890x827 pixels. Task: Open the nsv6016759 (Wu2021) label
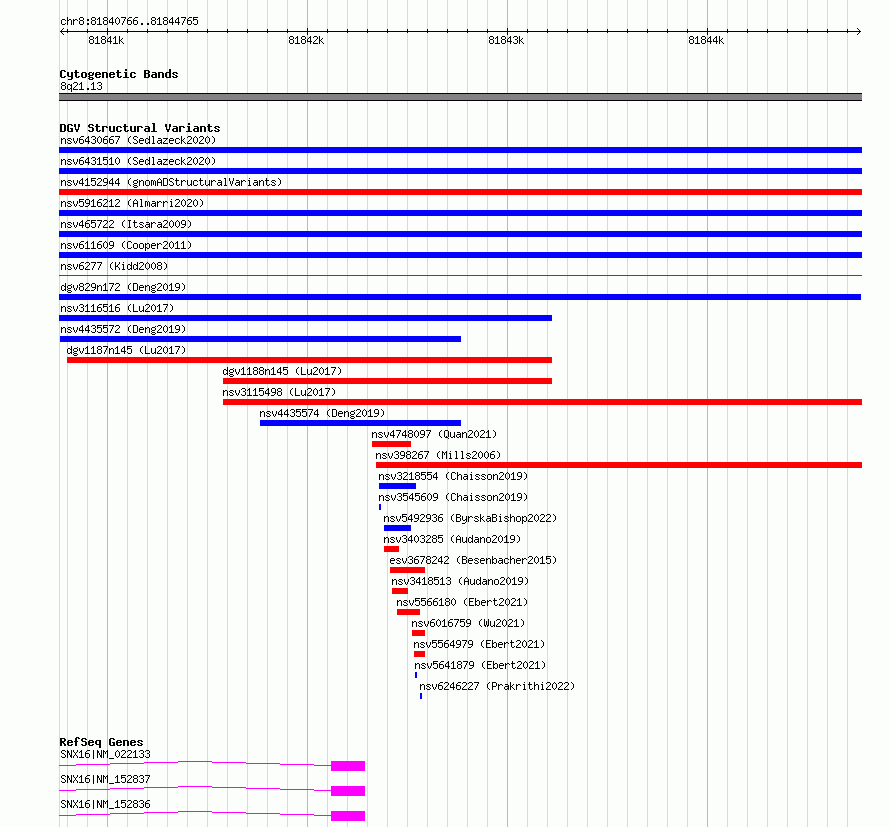pyautogui.click(x=468, y=623)
